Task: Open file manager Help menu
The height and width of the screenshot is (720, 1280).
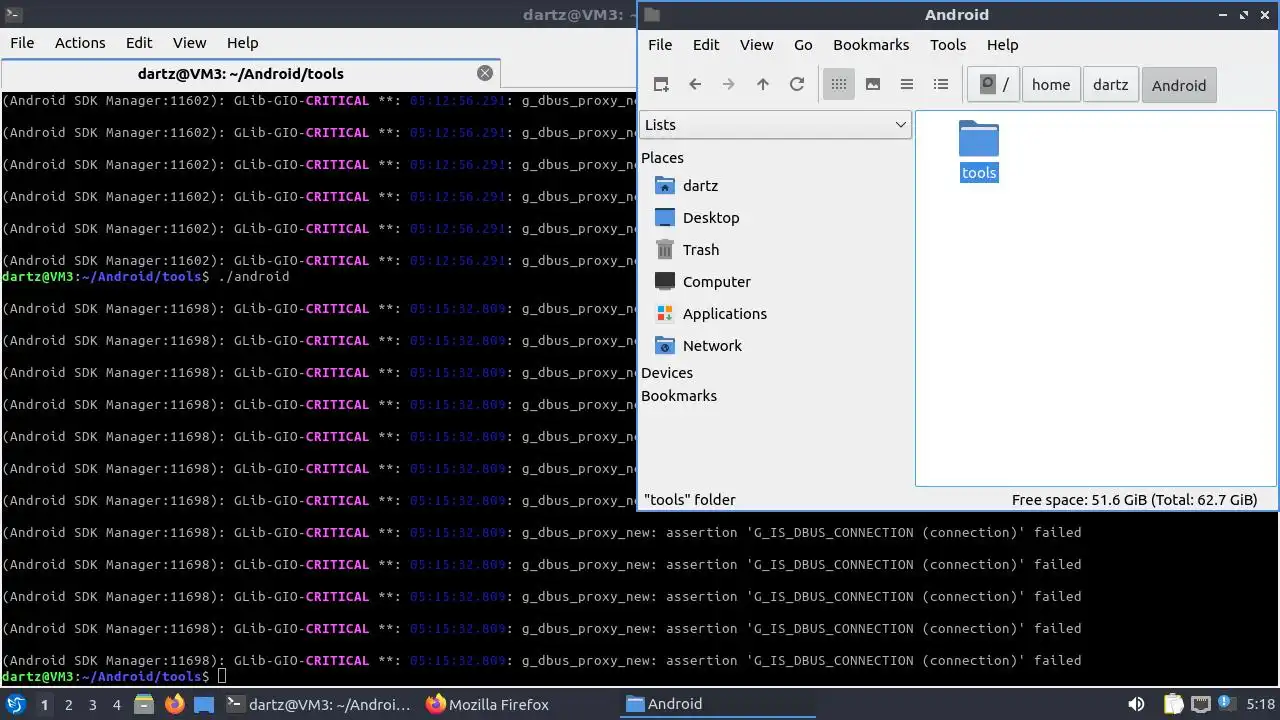Action: (x=1002, y=45)
